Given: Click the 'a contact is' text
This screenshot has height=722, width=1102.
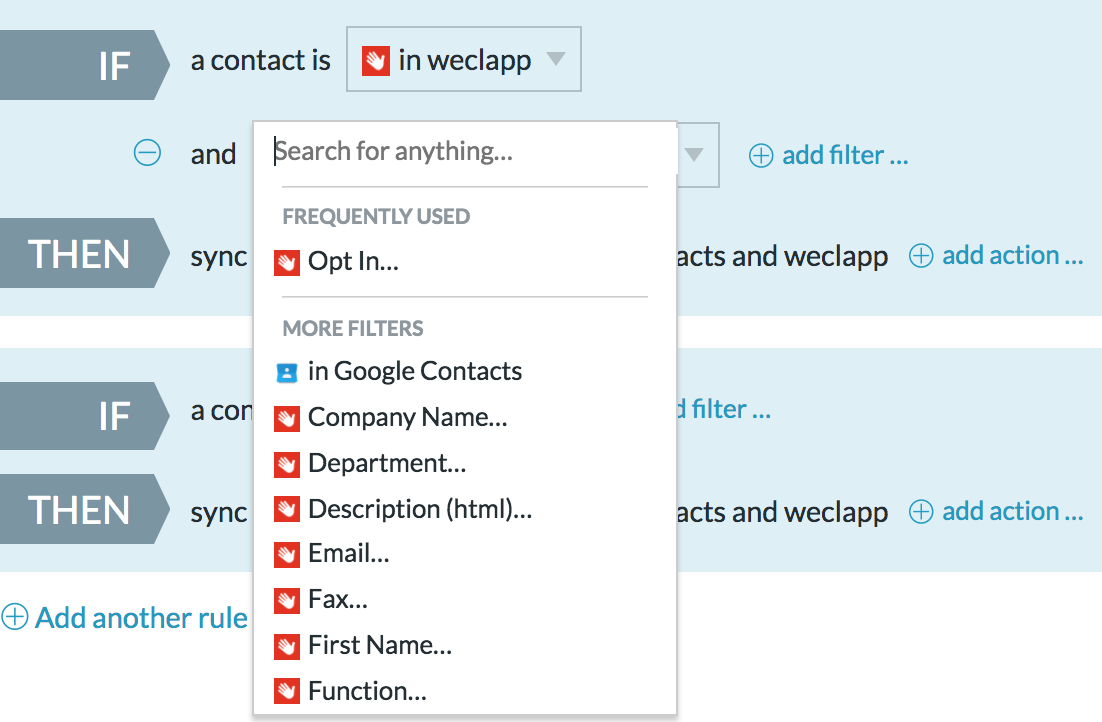Looking at the screenshot, I should pos(260,60).
